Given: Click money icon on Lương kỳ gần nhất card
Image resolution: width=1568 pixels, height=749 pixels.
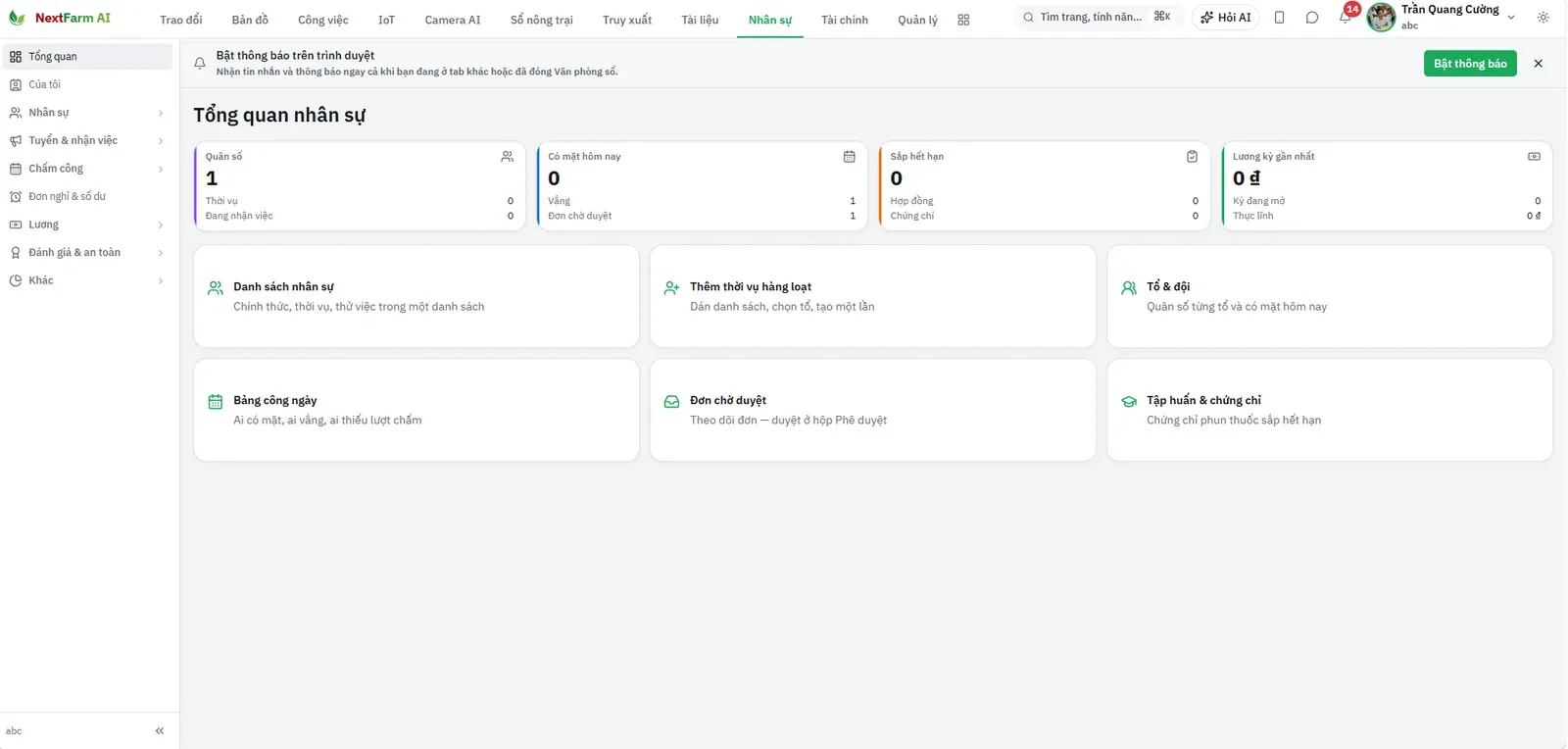Looking at the screenshot, I should tap(1534, 156).
